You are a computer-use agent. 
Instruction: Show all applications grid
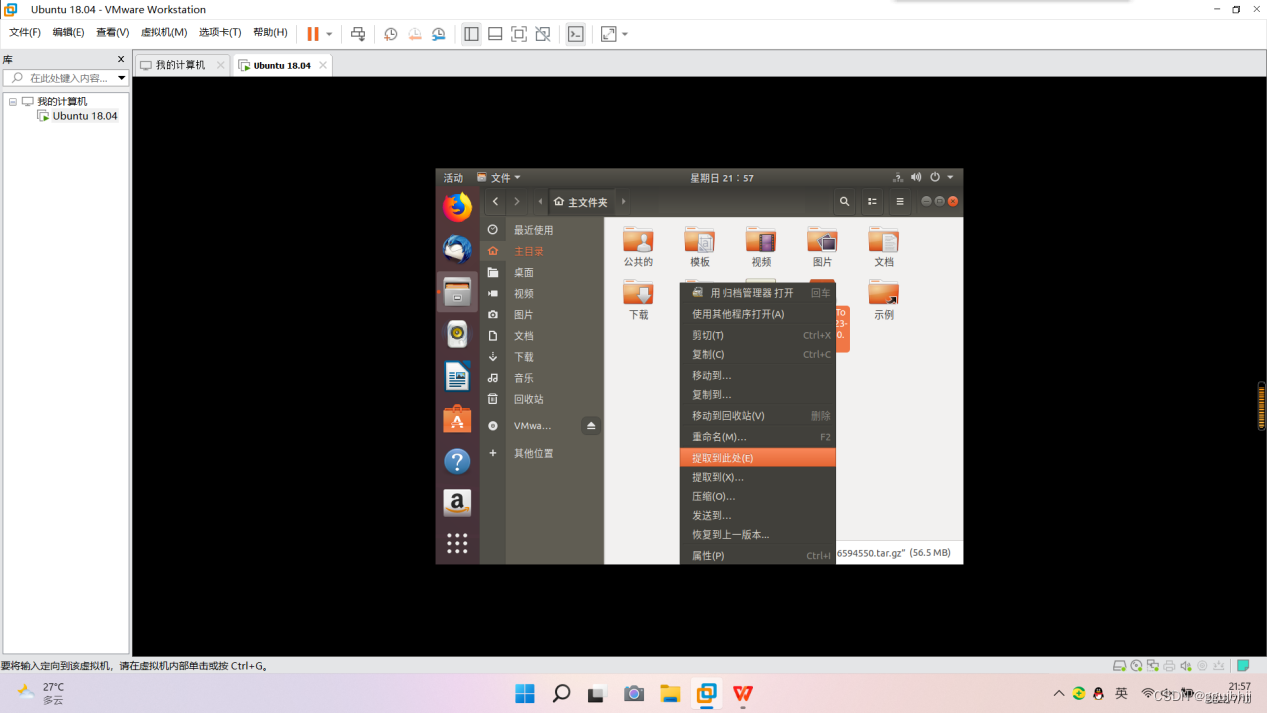pyautogui.click(x=457, y=543)
